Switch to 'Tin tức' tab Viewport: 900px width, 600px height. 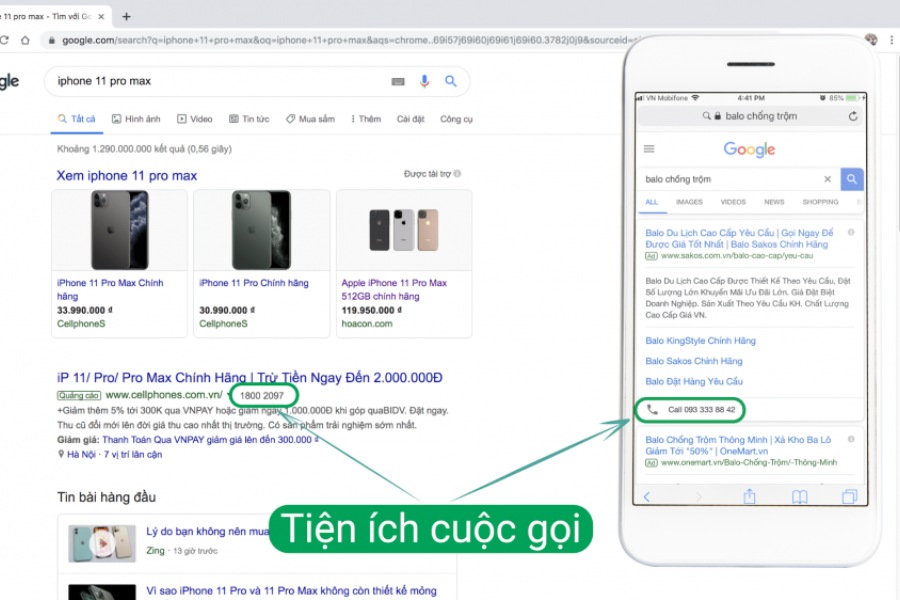click(249, 119)
